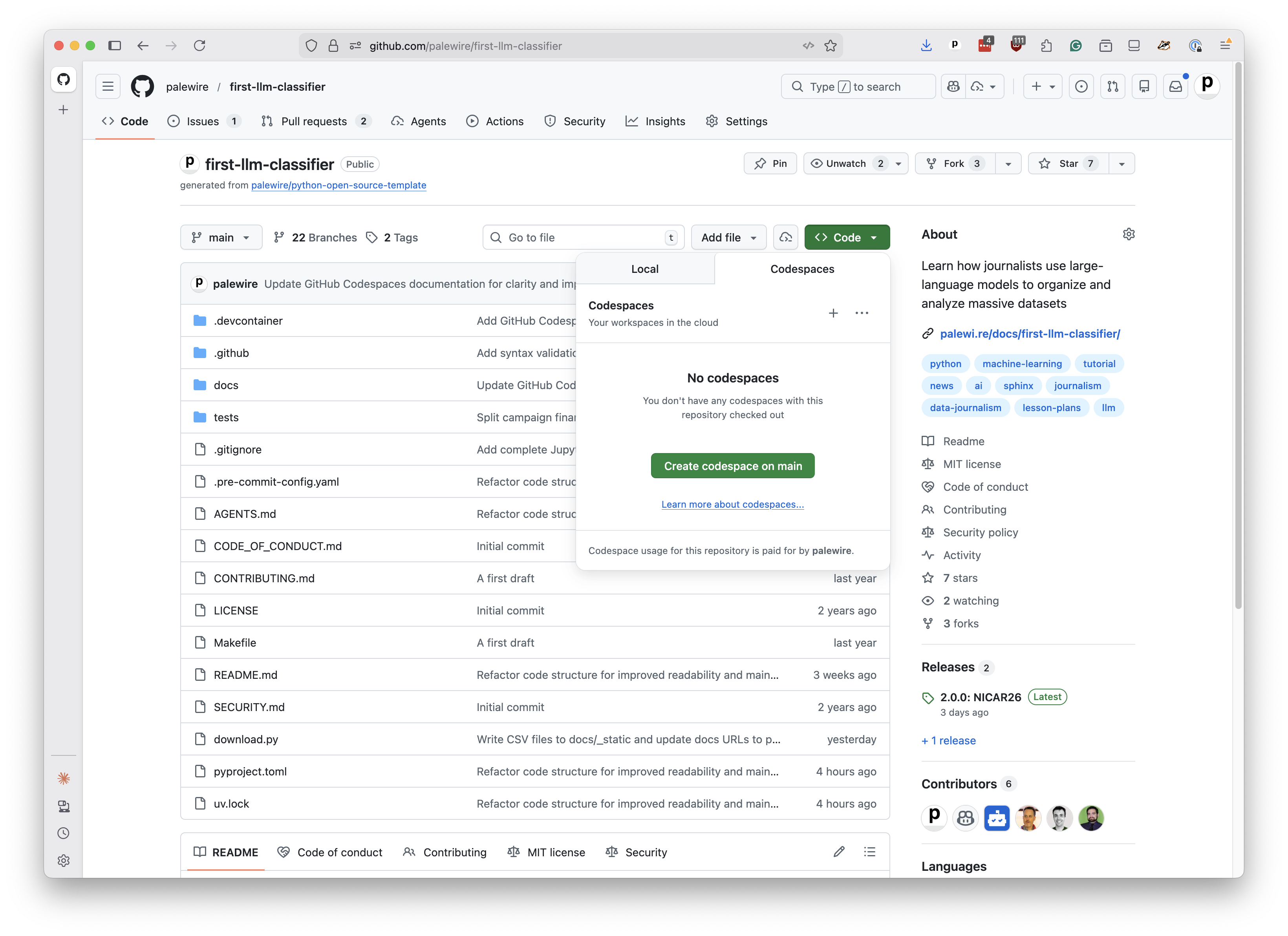Click the cloud icon beside Add file

click(x=785, y=238)
